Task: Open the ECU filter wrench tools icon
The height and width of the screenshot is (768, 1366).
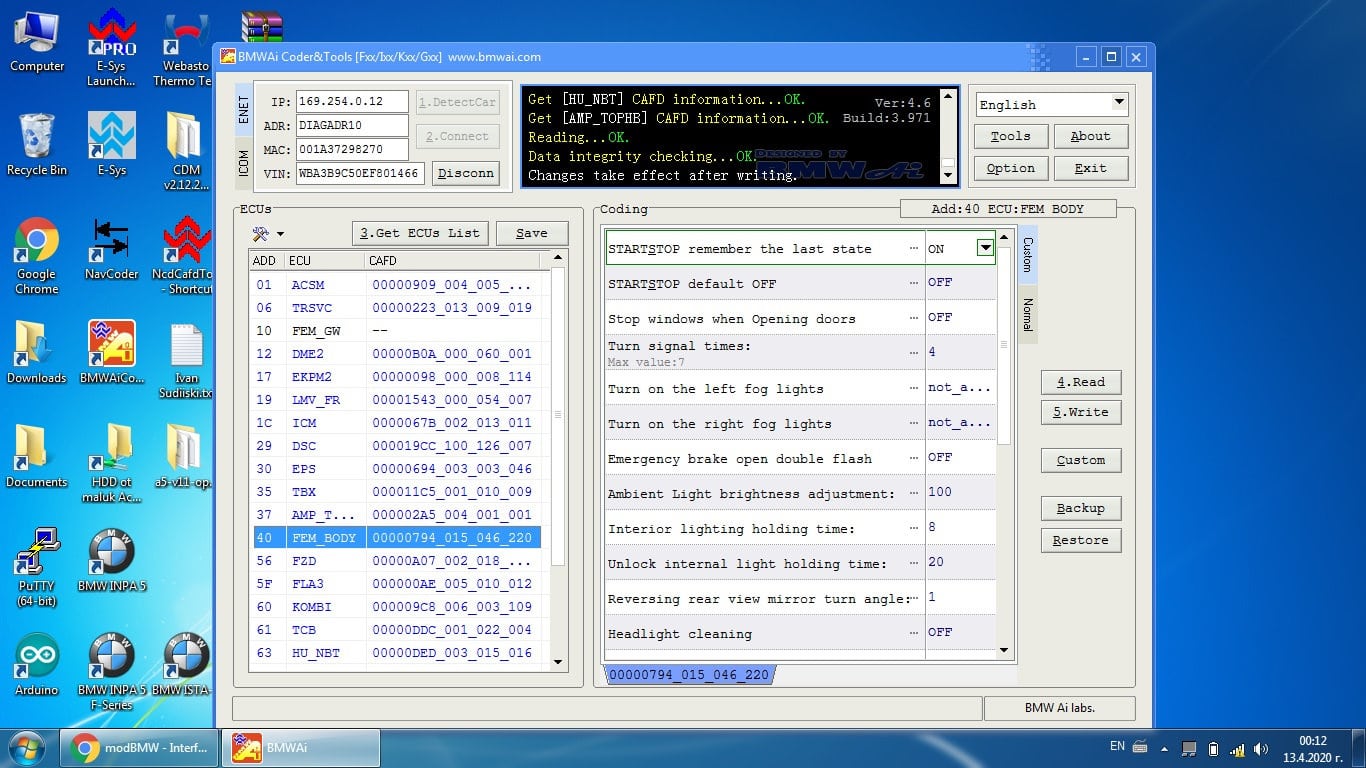Action: 259,232
